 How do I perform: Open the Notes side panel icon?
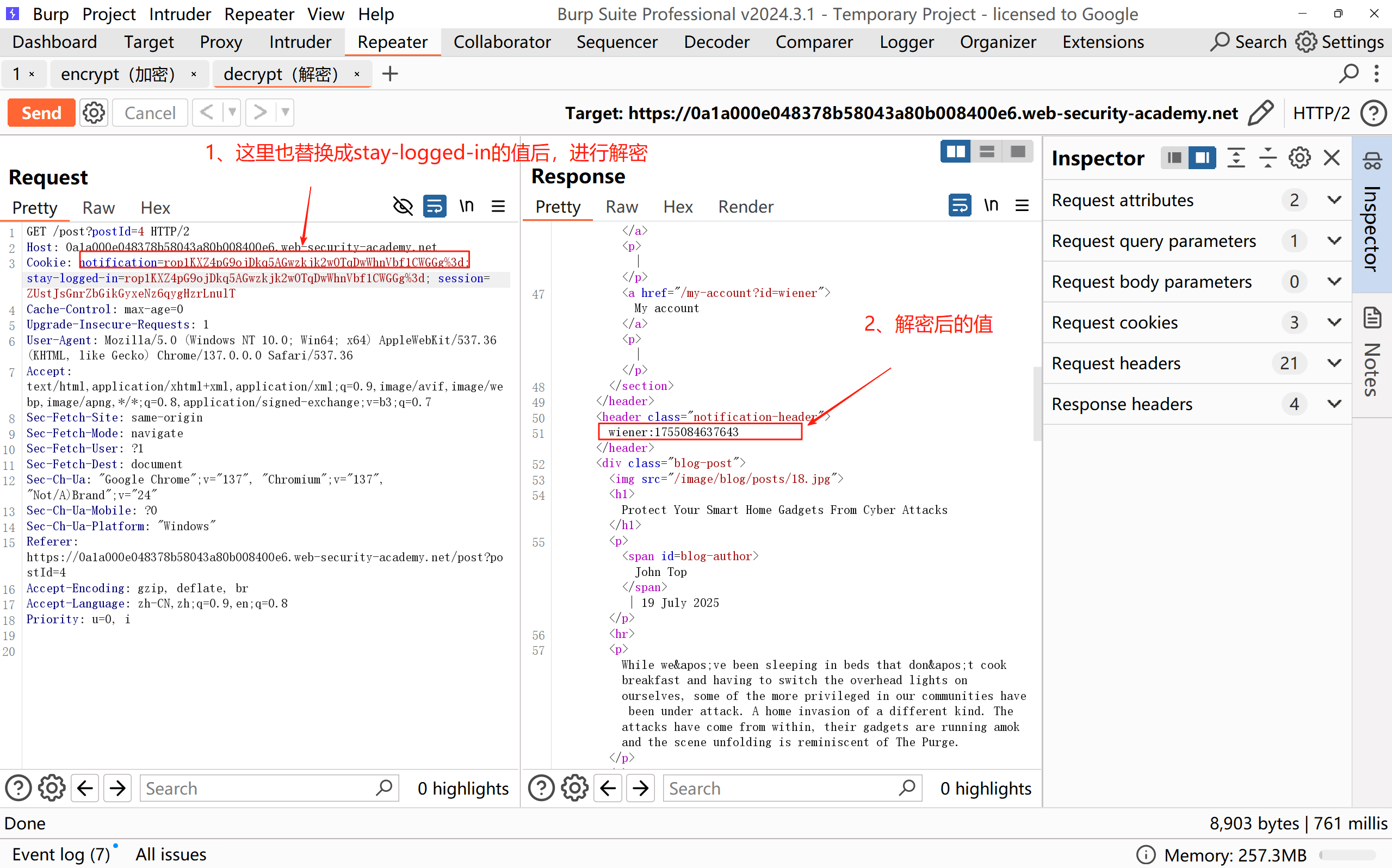tap(1372, 319)
